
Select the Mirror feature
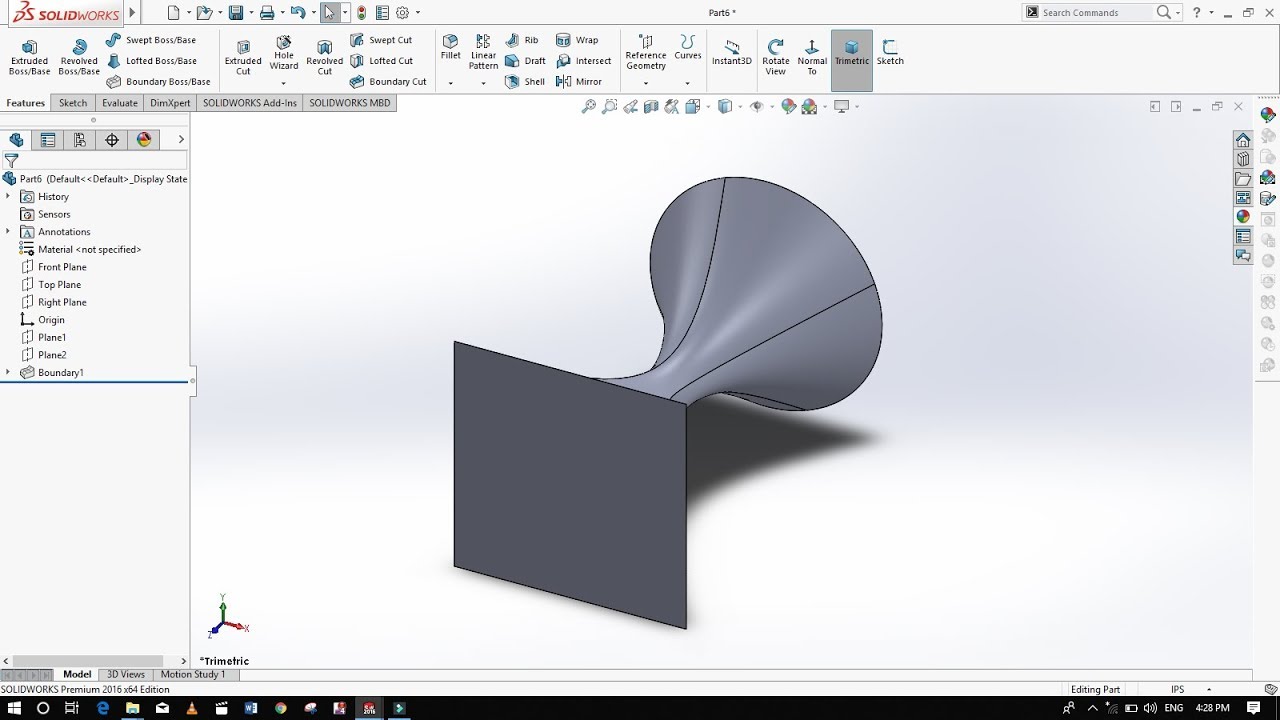pos(579,82)
